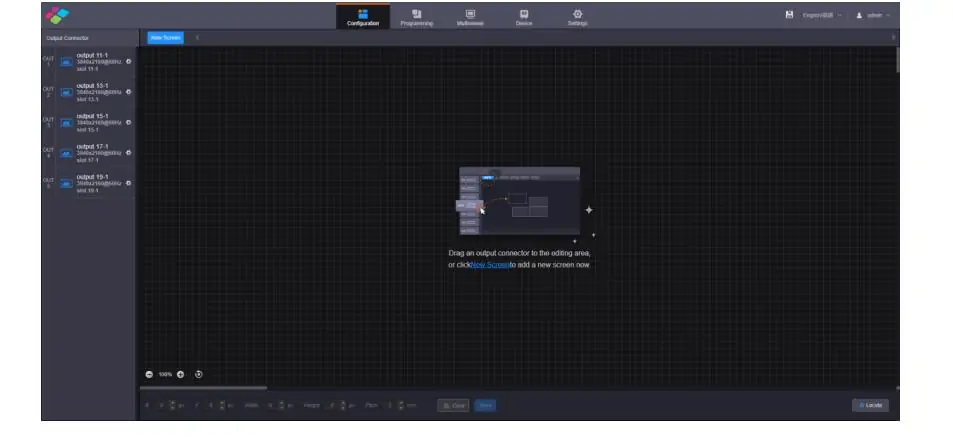This screenshot has width=953, height=443.
Task: Click the app logo in top-left
Action: tap(57, 15)
